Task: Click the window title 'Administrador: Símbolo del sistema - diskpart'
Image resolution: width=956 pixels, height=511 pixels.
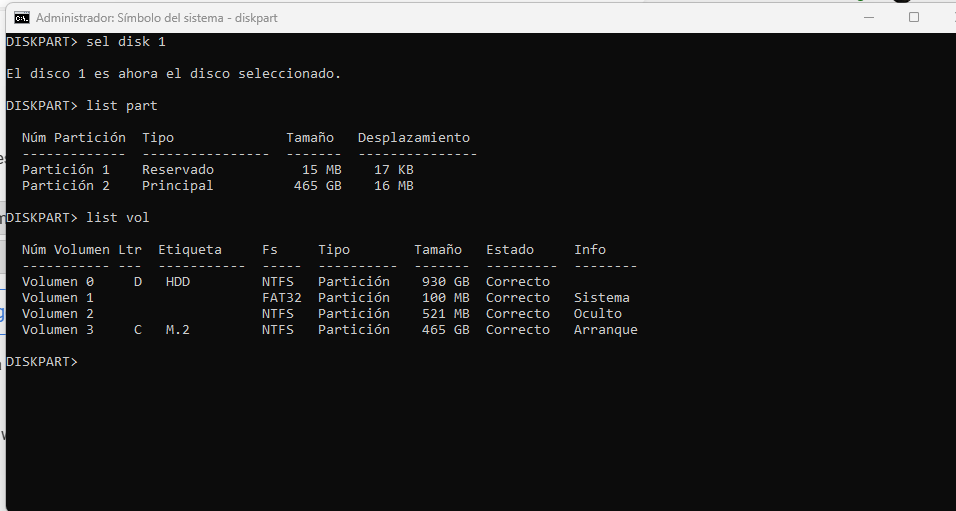Action: 157,18
